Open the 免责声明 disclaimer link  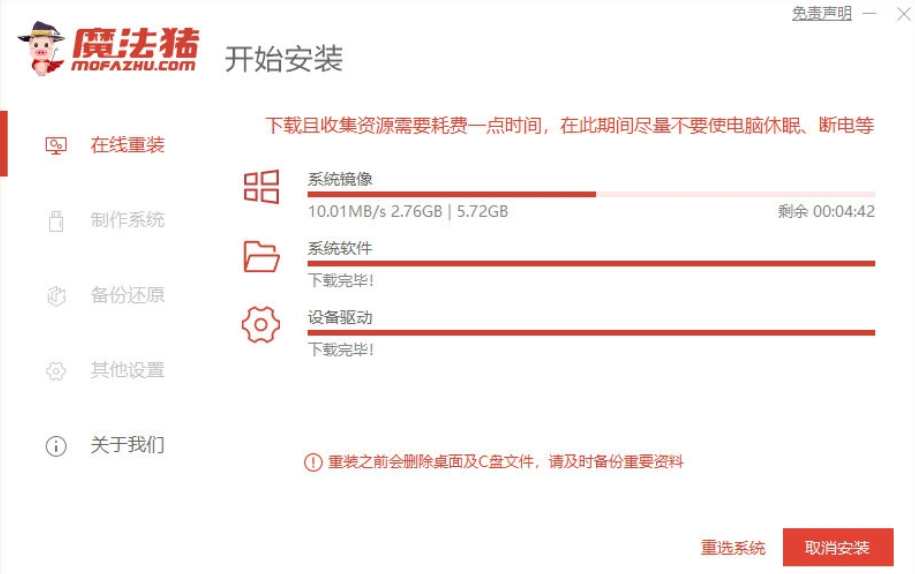click(x=821, y=13)
